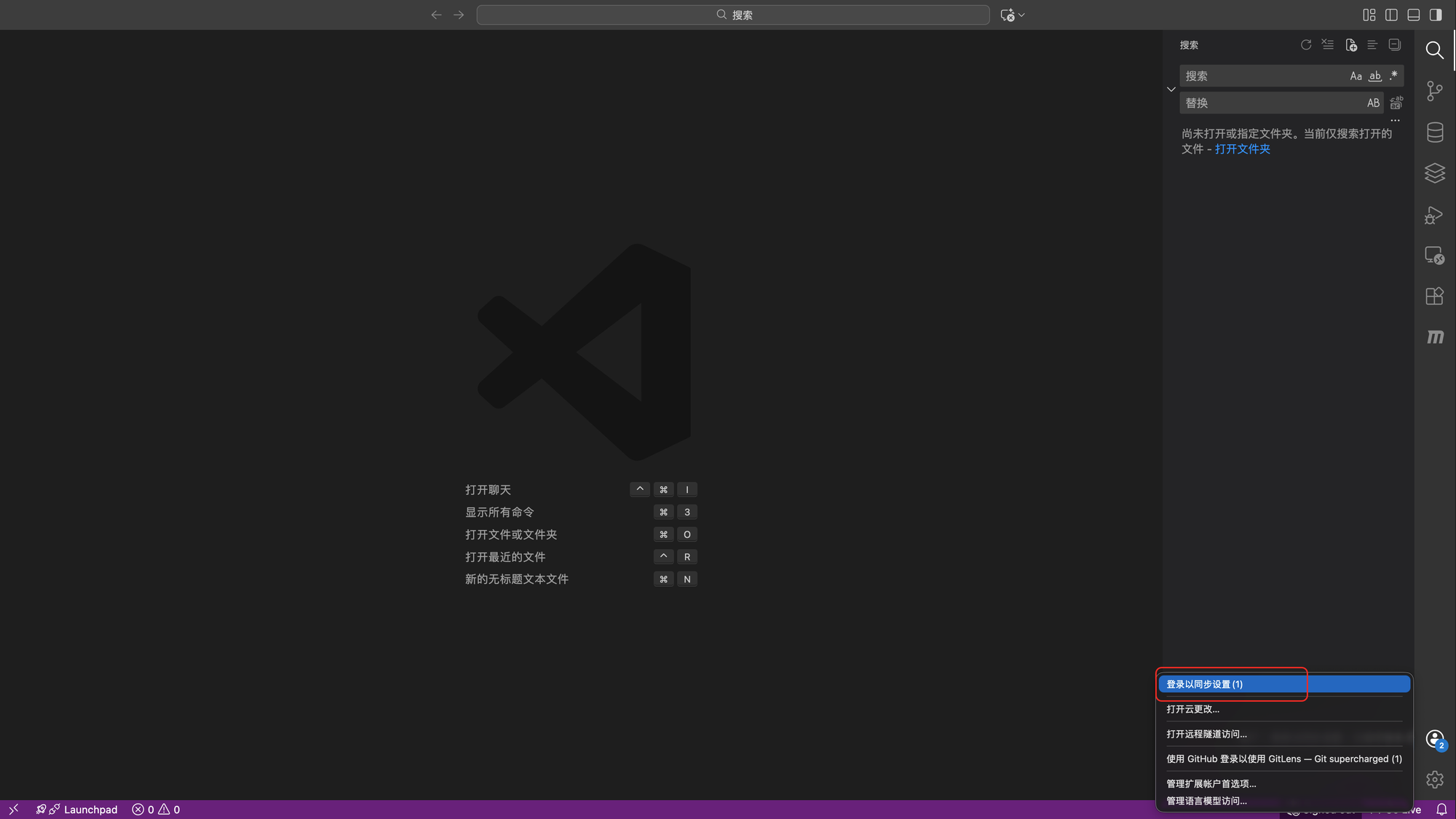Open a new search editor

(x=1351, y=45)
